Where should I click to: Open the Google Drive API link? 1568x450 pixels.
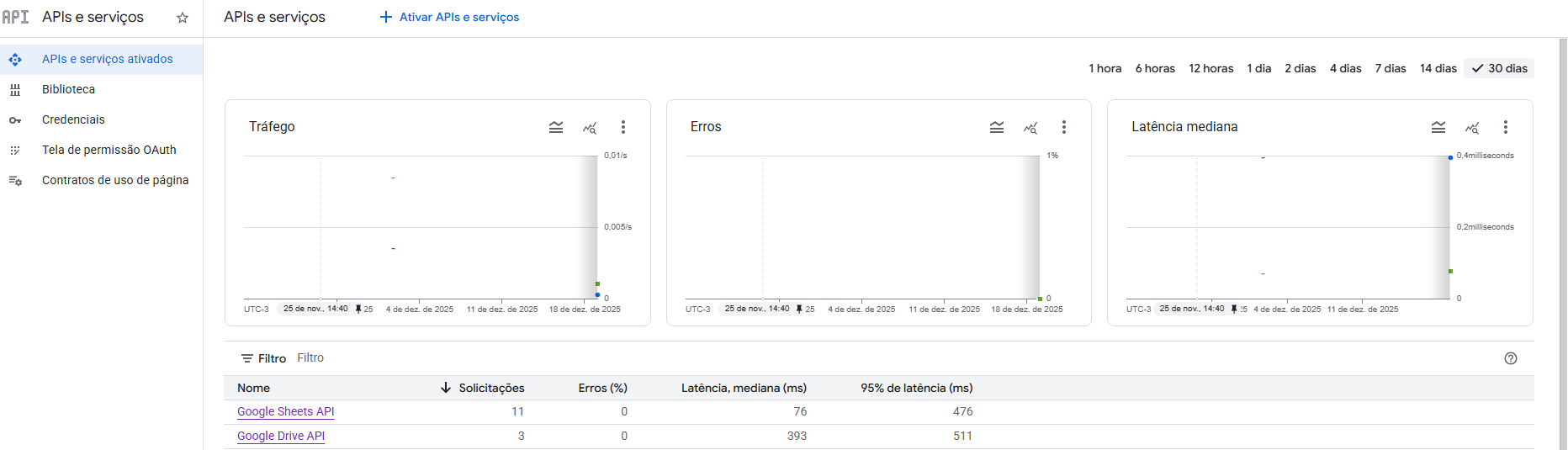281,437
